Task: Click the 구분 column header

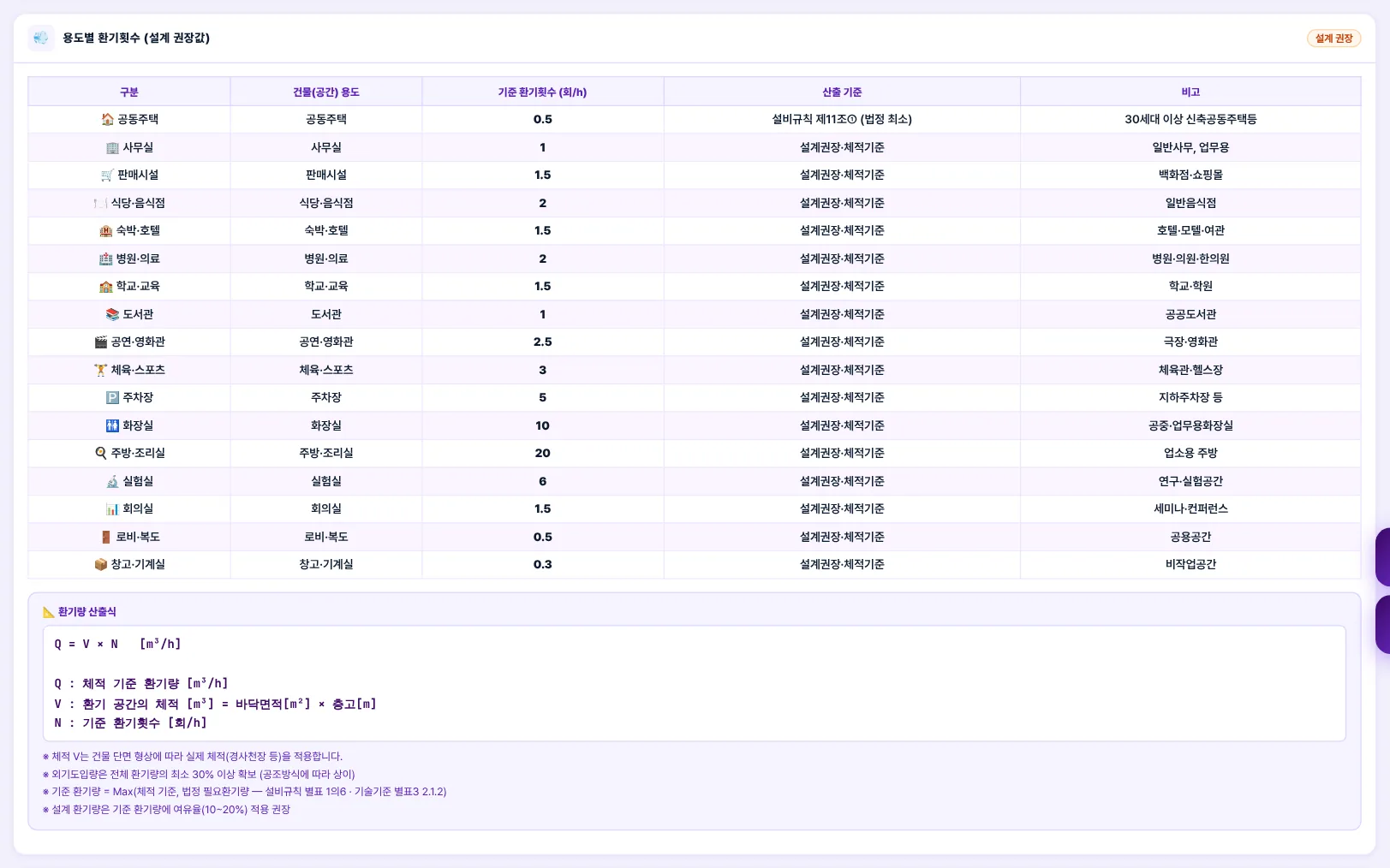Action: pyautogui.click(x=129, y=92)
